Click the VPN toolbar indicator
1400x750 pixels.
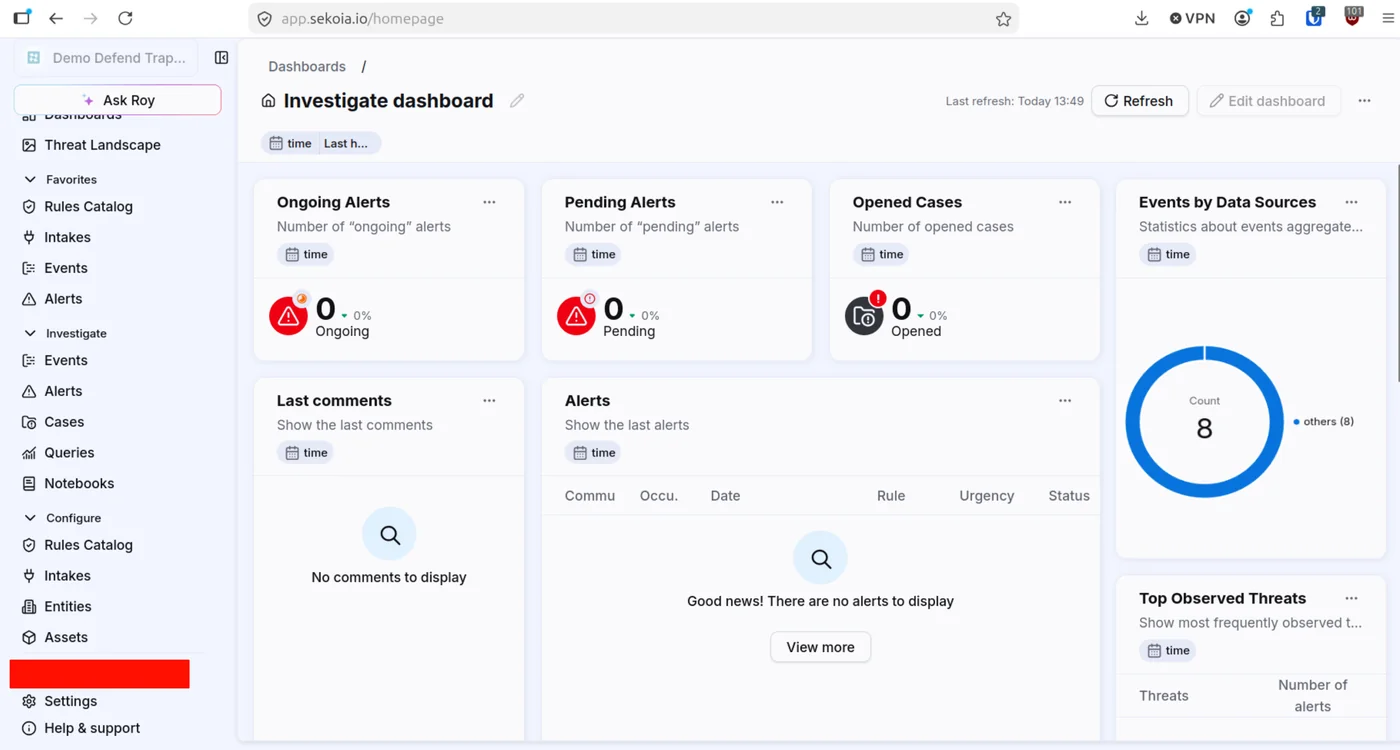[1192, 19]
